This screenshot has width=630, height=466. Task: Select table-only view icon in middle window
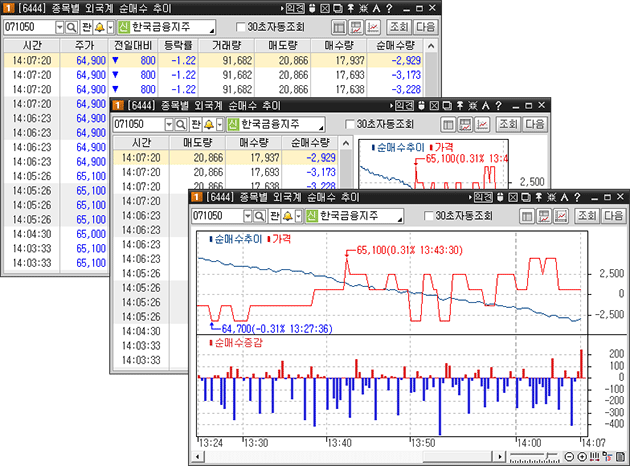pos(448,125)
